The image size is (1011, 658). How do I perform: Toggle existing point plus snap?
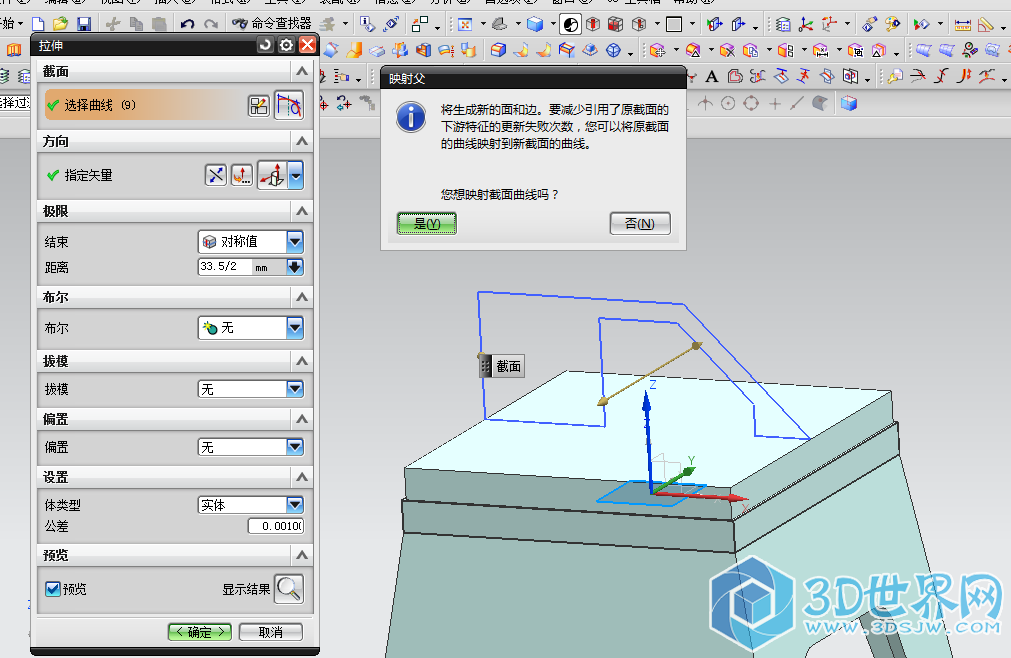tap(775, 103)
